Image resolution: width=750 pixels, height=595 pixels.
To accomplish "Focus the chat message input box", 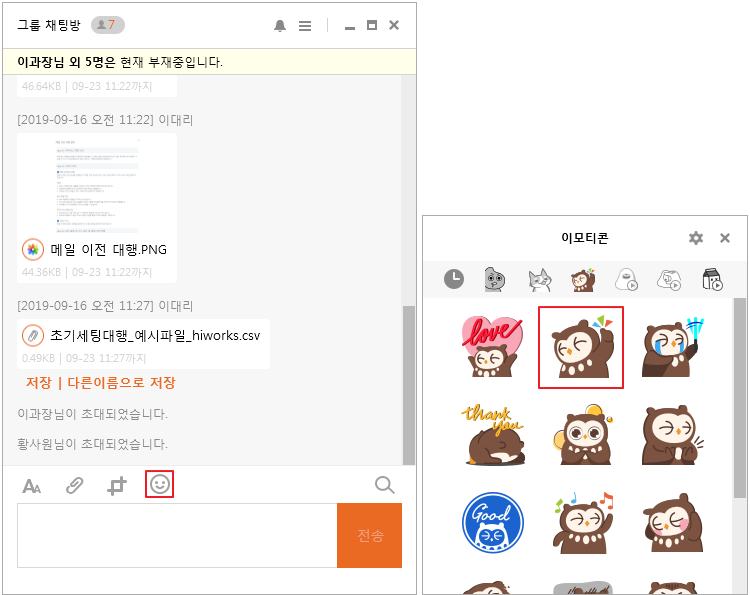I will coord(177,535).
